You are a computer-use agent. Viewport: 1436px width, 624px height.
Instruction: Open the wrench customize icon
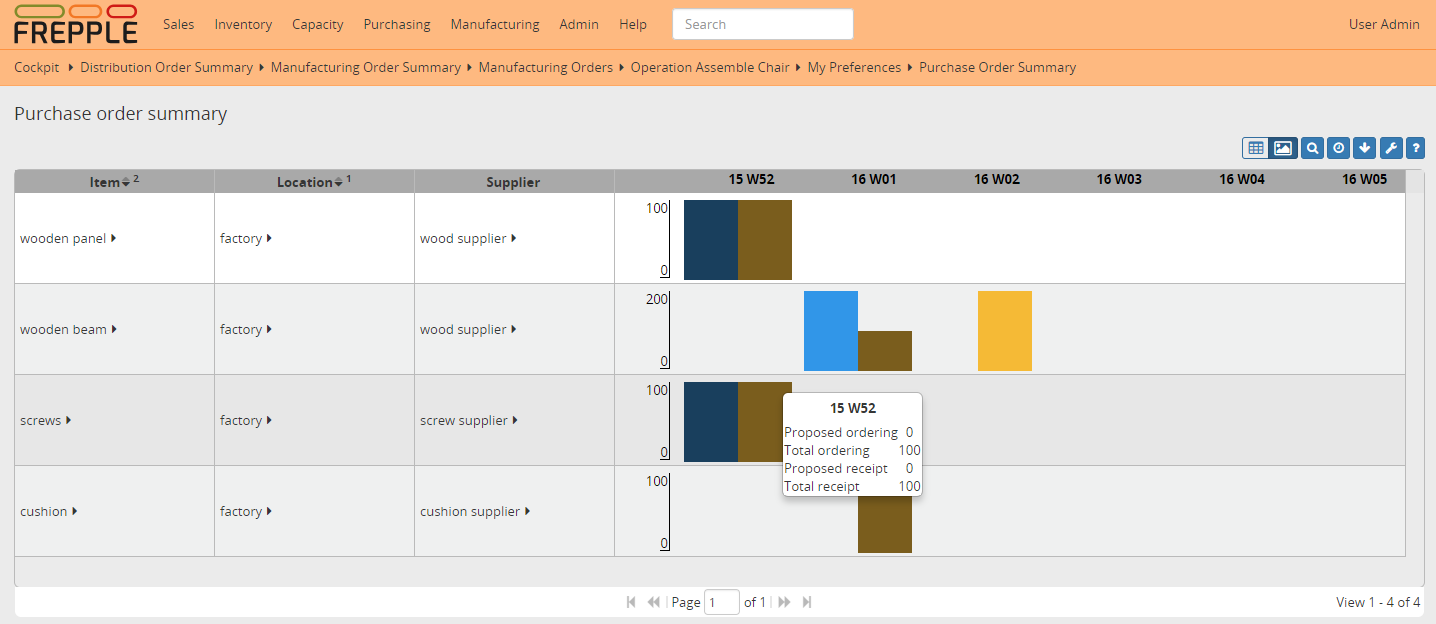(1390, 148)
